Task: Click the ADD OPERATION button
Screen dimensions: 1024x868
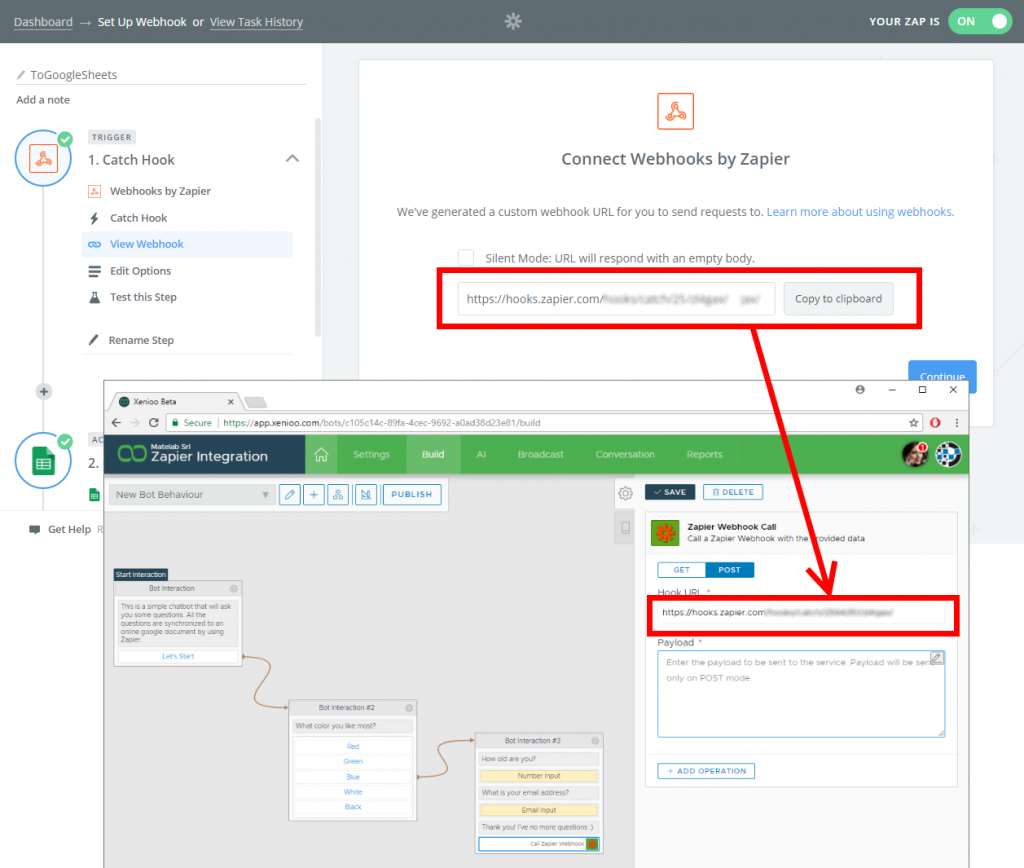Action: [706, 771]
